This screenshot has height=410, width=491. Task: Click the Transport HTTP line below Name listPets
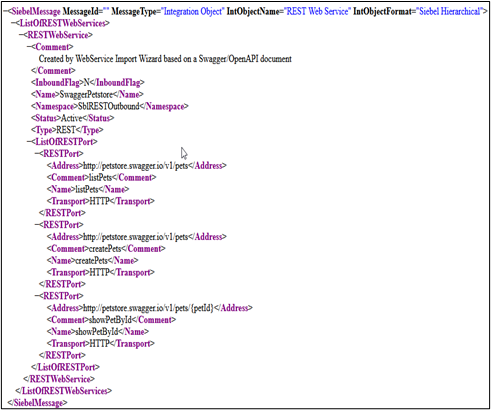[101, 201]
